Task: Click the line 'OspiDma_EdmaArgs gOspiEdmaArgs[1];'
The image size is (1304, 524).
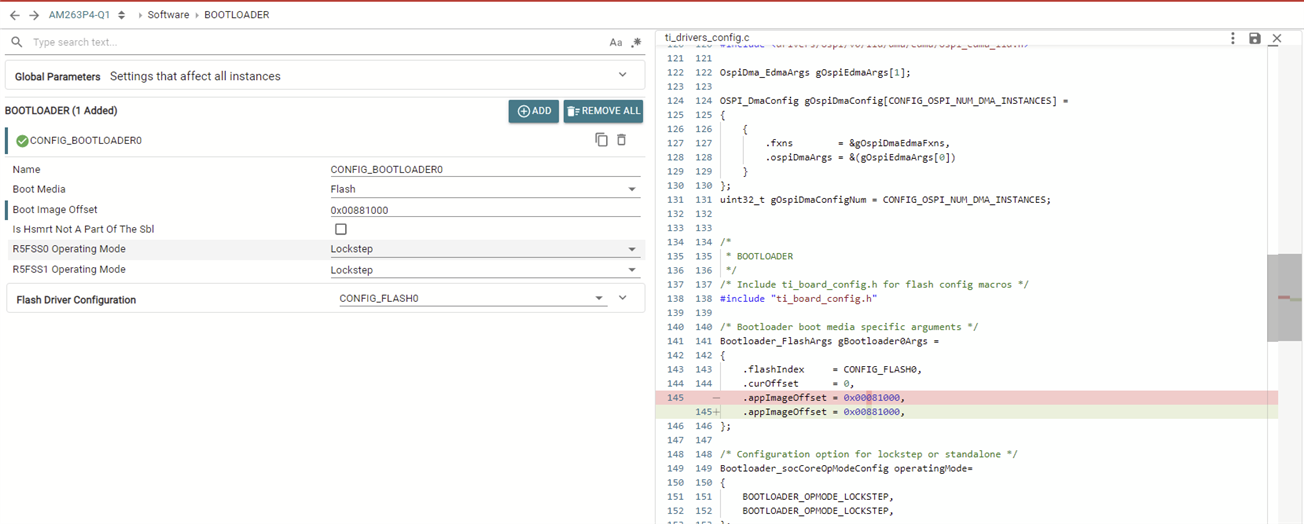Action: click(815, 72)
